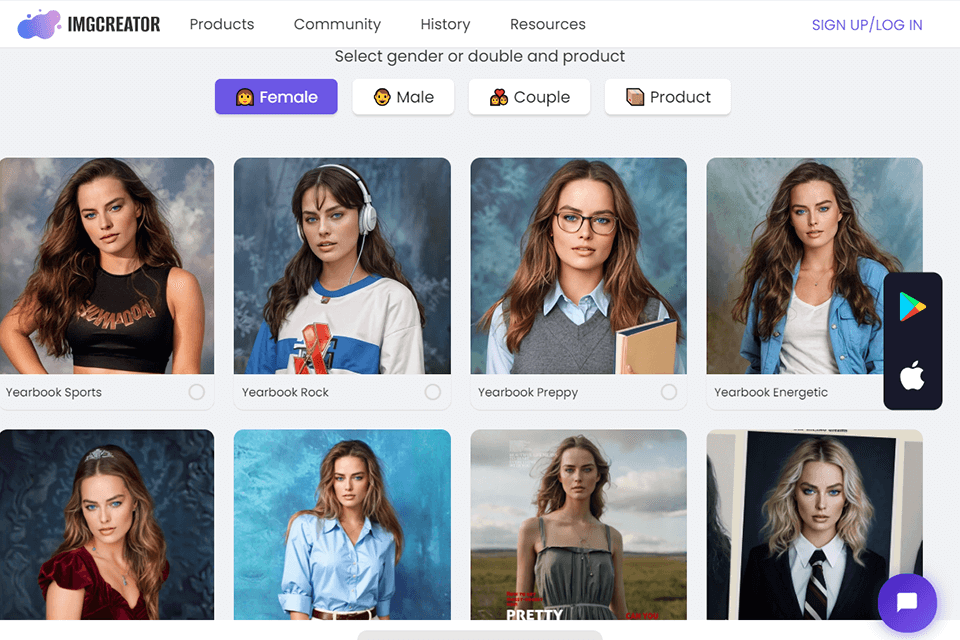Click the 'Select gender or double and product' heading

479,56
